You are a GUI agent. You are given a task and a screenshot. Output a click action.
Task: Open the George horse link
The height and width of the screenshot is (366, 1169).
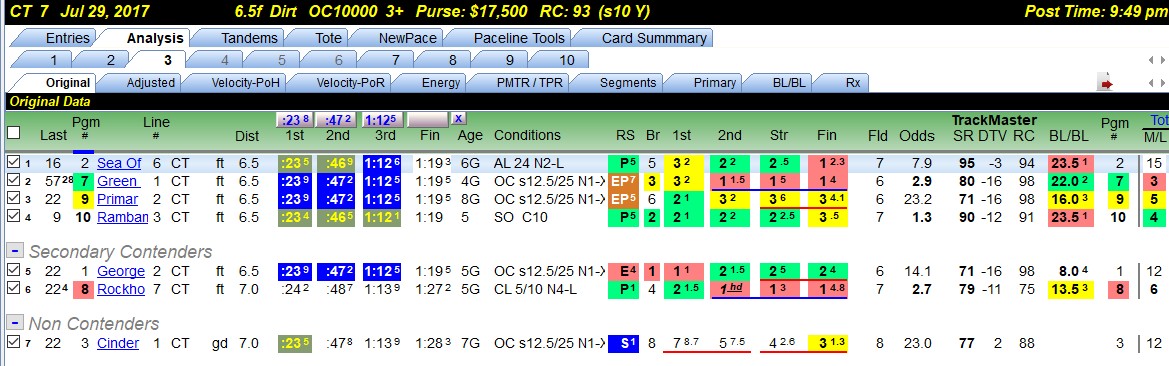121,271
